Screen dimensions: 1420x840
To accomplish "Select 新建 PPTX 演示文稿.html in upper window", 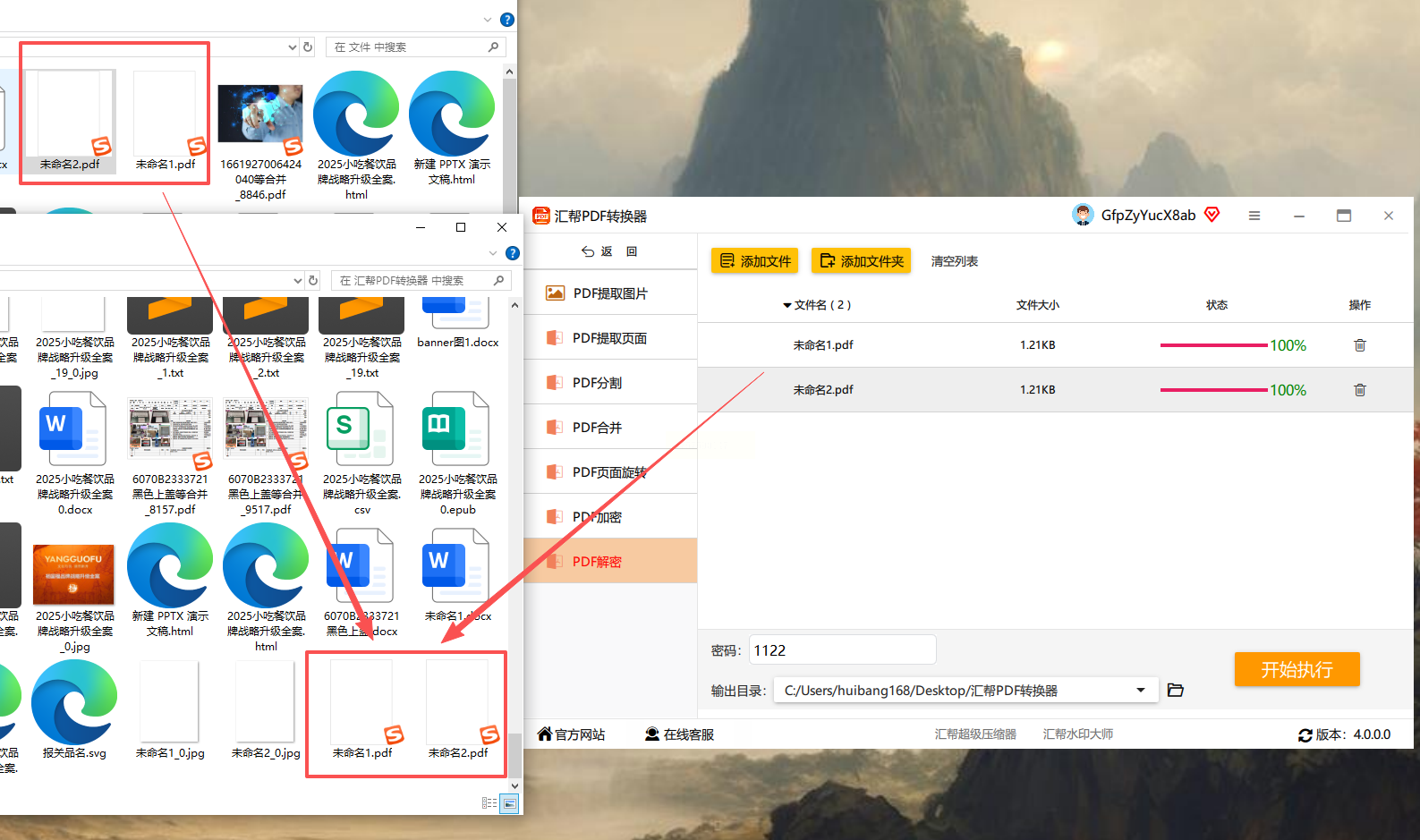I will click(x=452, y=128).
